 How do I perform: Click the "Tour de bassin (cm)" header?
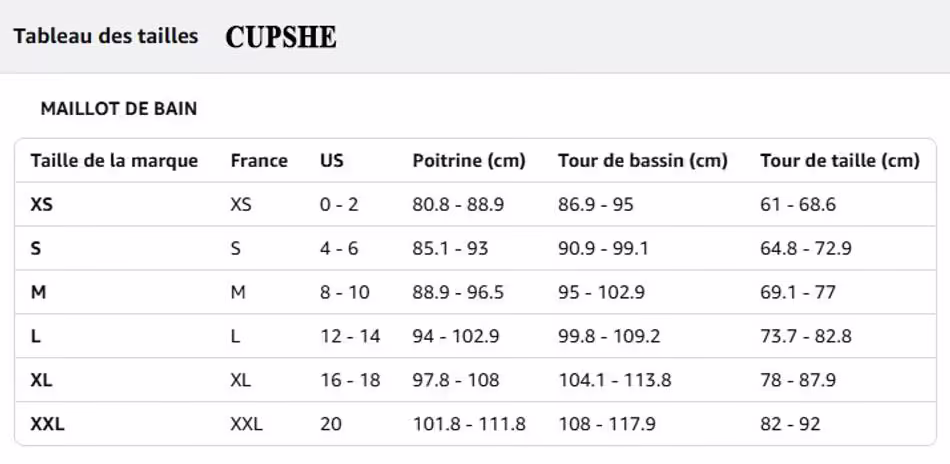click(x=643, y=160)
